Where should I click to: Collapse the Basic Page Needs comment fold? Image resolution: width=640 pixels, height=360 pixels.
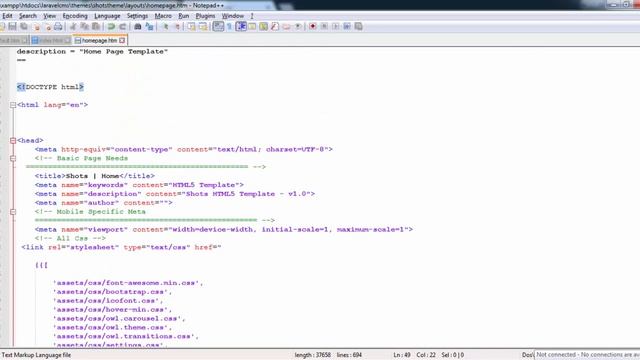click(x=13, y=158)
